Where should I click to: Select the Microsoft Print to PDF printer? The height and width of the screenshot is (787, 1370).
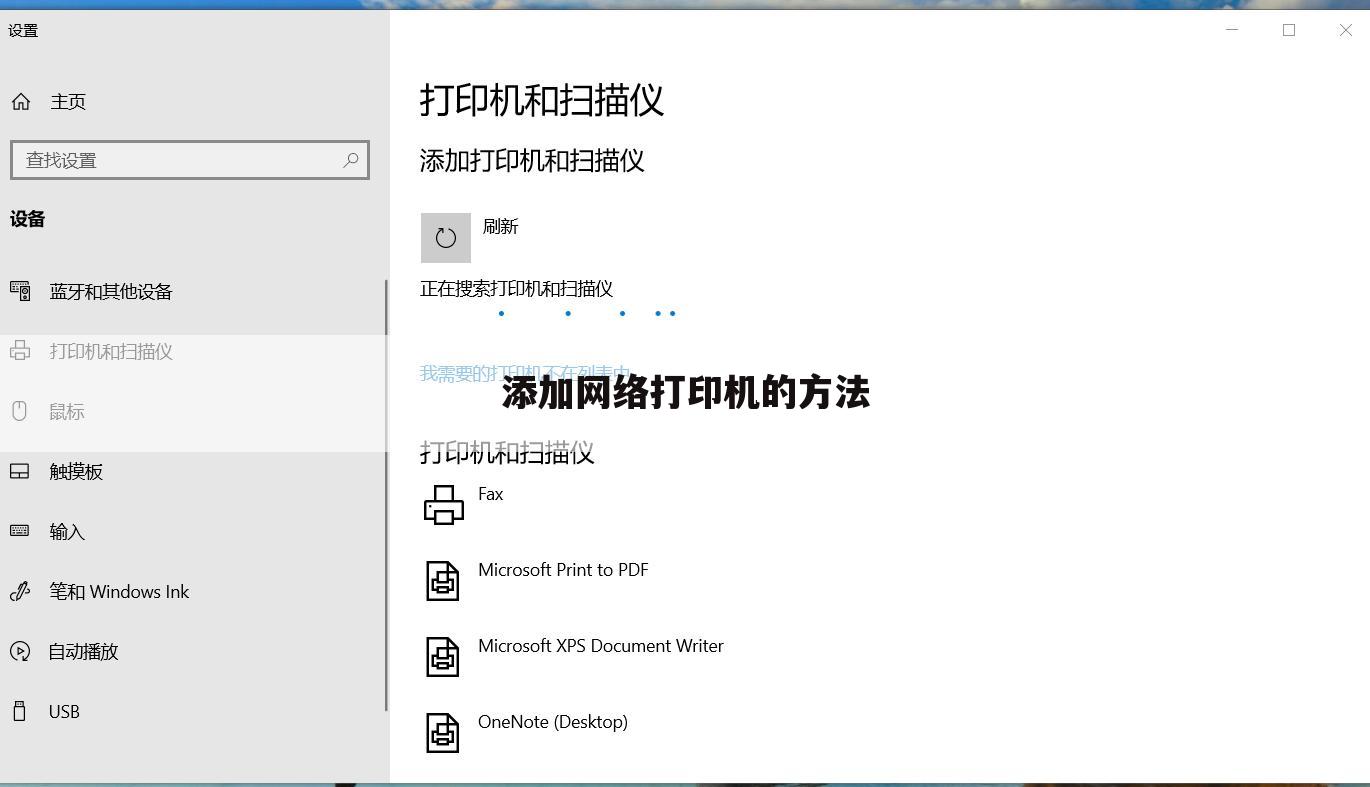click(443, 580)
